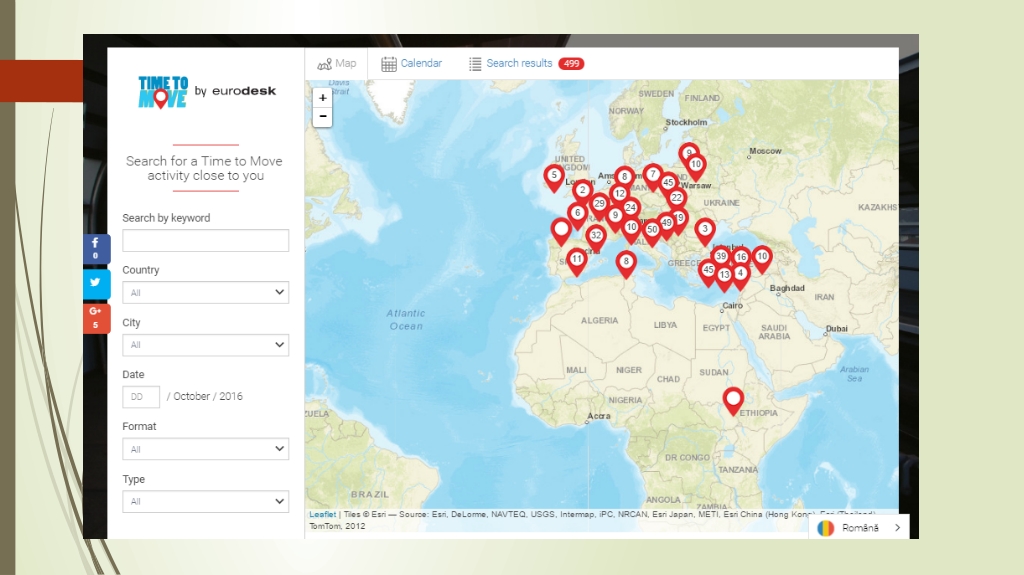Click the map marker over Ethiopia
Viewport: 1024px width, 575px height.
pos(733,400)
